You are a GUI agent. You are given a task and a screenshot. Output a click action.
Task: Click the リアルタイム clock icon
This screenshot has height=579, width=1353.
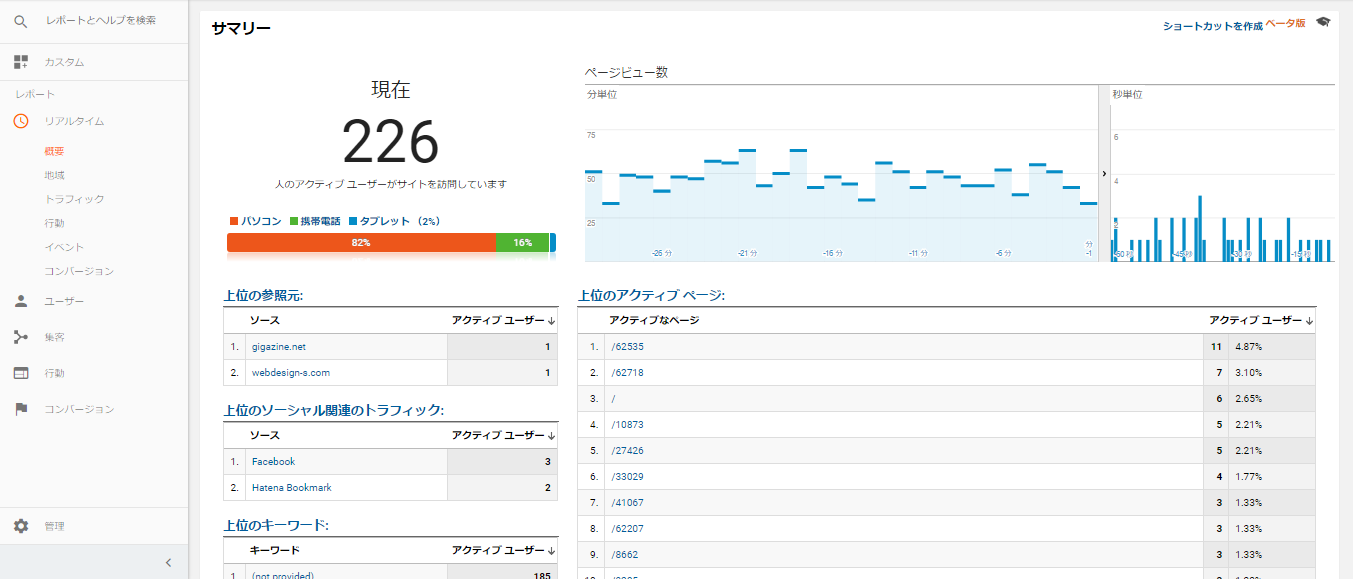pos(21,121)
